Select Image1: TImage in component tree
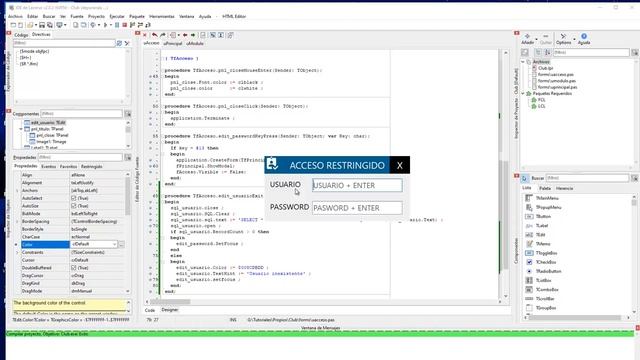Viewport: 640px width, 360px height. (51, 142)
